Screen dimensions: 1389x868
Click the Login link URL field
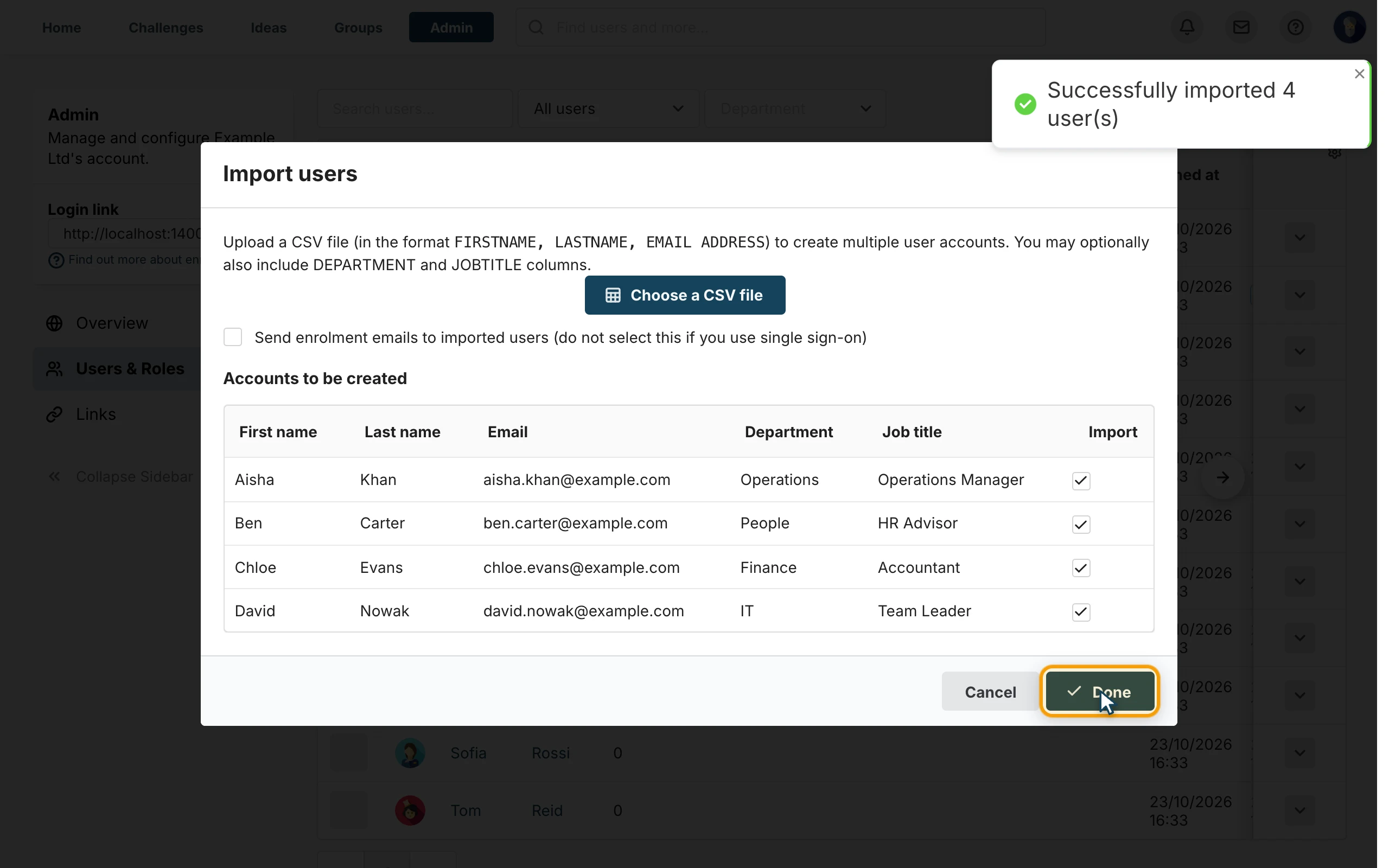click(x=125, y=234)
